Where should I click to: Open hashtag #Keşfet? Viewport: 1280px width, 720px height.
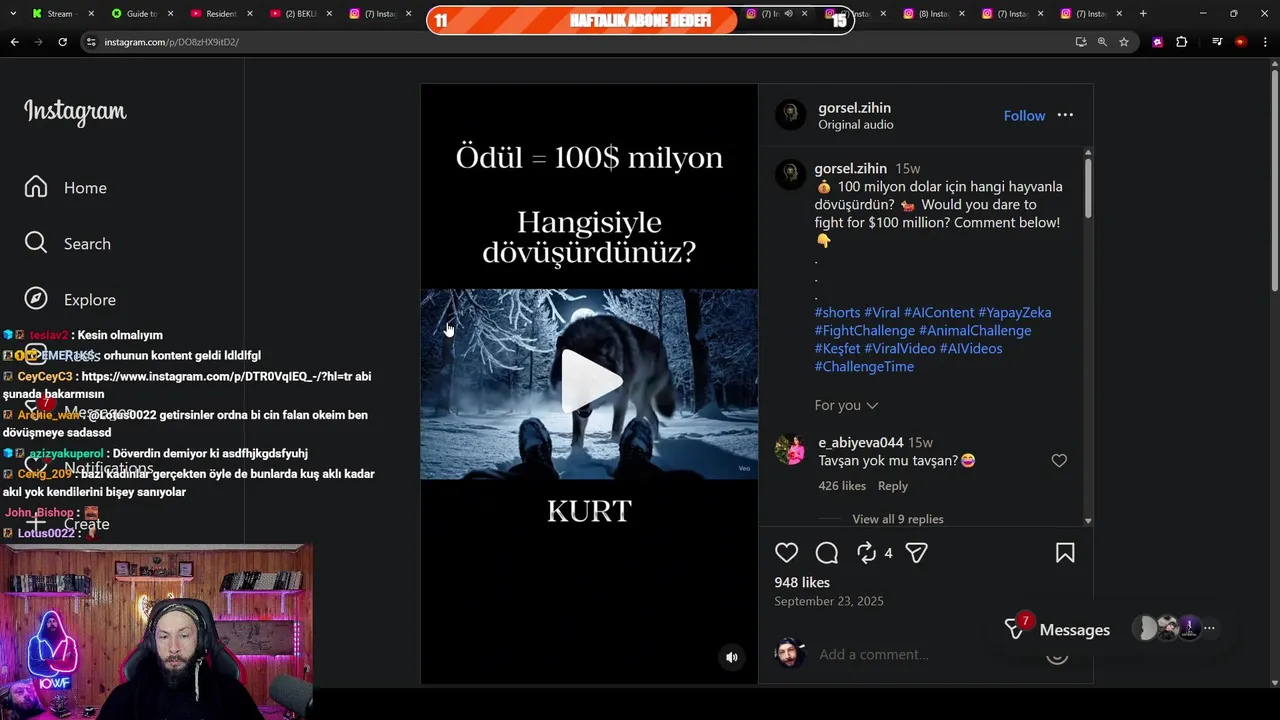coord(837,349)
